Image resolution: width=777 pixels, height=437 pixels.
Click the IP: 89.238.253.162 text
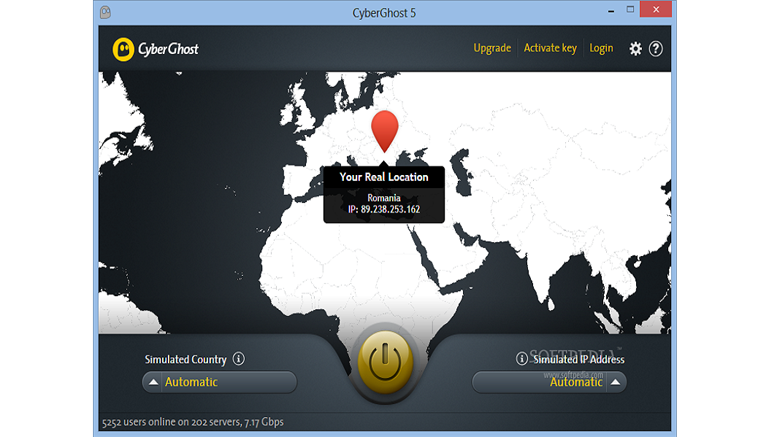tap(384, 209)
